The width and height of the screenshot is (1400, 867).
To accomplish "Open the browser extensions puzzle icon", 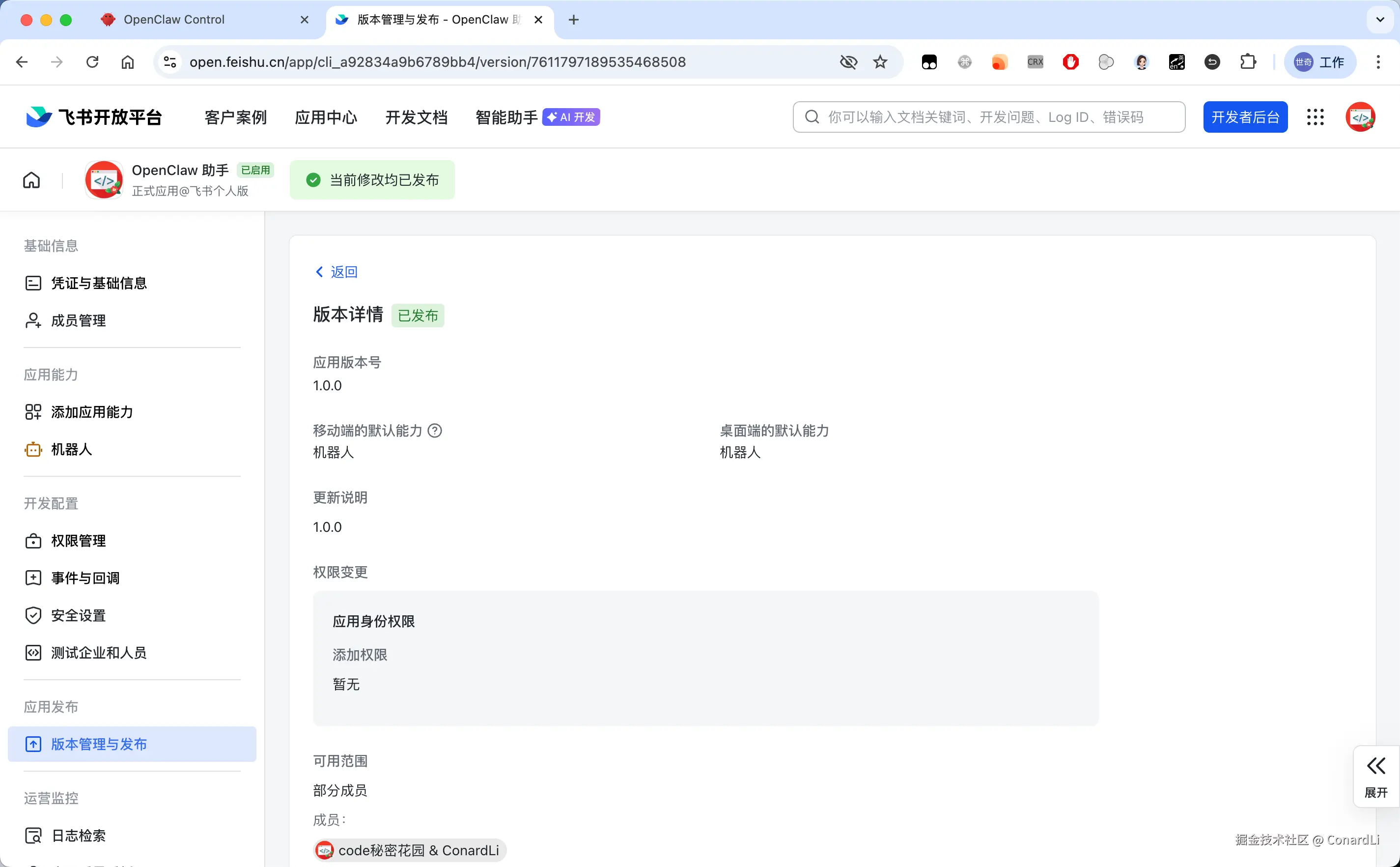I will pos(1248,62).
